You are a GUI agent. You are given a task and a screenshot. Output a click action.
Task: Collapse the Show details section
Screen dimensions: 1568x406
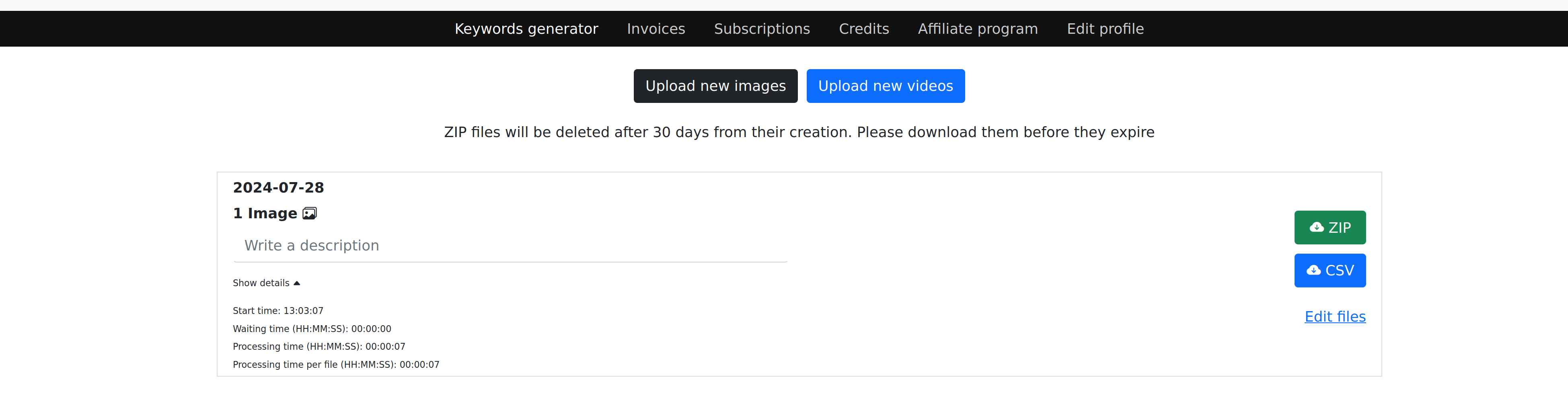pos(266,283)
